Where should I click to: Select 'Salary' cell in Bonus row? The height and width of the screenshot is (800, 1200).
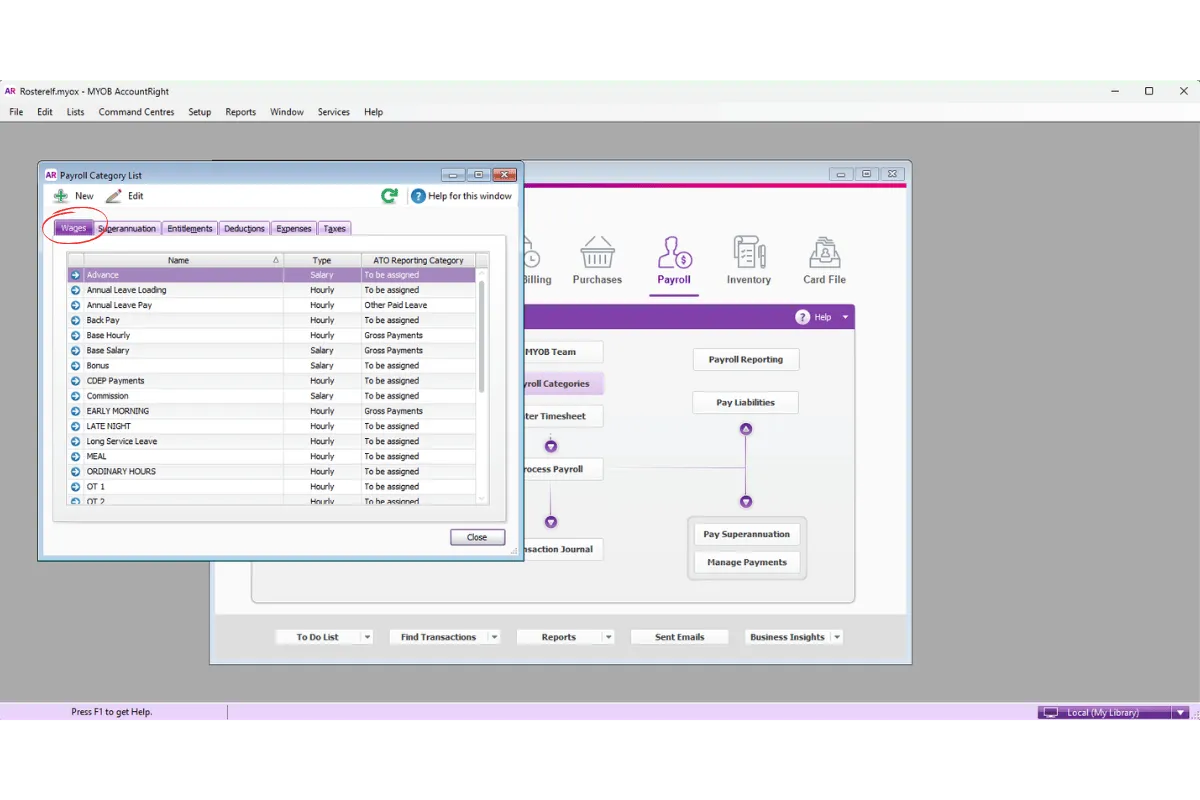click(x=322, y=365)
